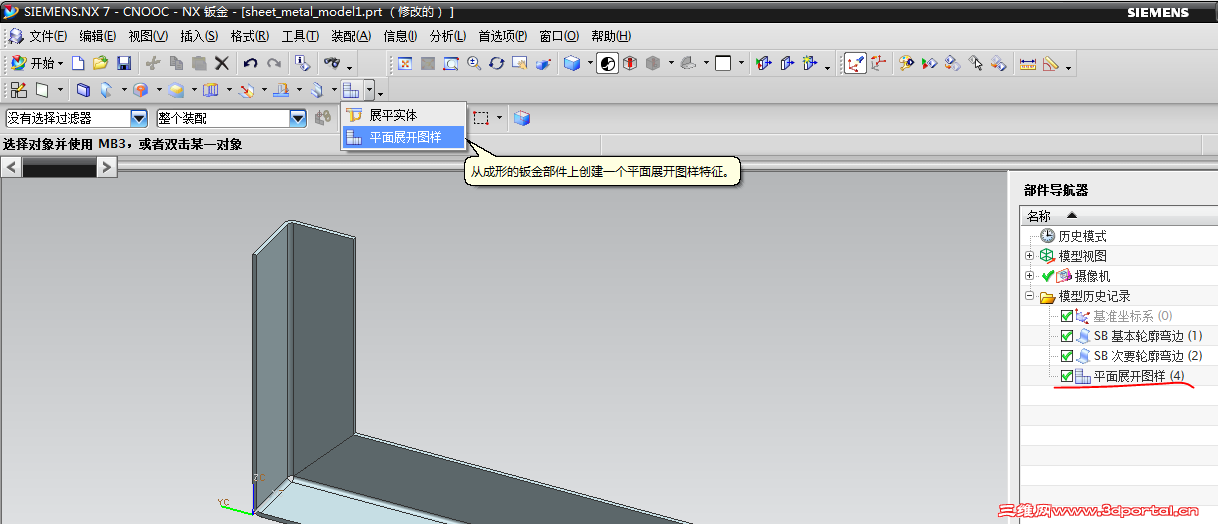Expand the 模型视图 tree node
Image resolution: width=1218 pixels, height=524 pixels.
(x=1029, y=256)
